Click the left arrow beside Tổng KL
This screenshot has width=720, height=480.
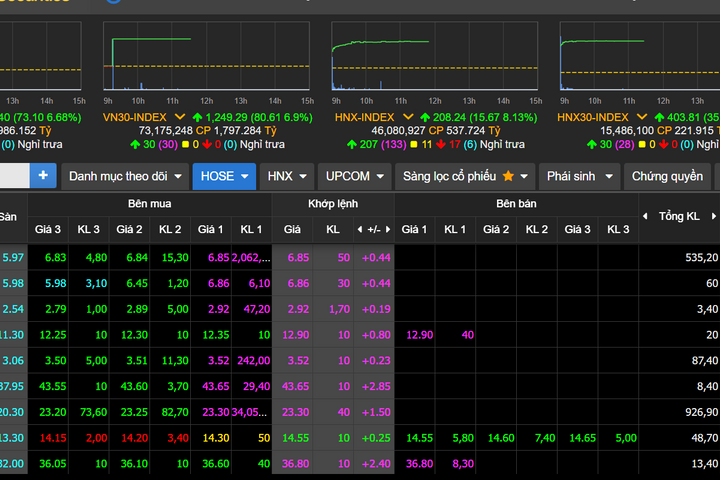645,216
